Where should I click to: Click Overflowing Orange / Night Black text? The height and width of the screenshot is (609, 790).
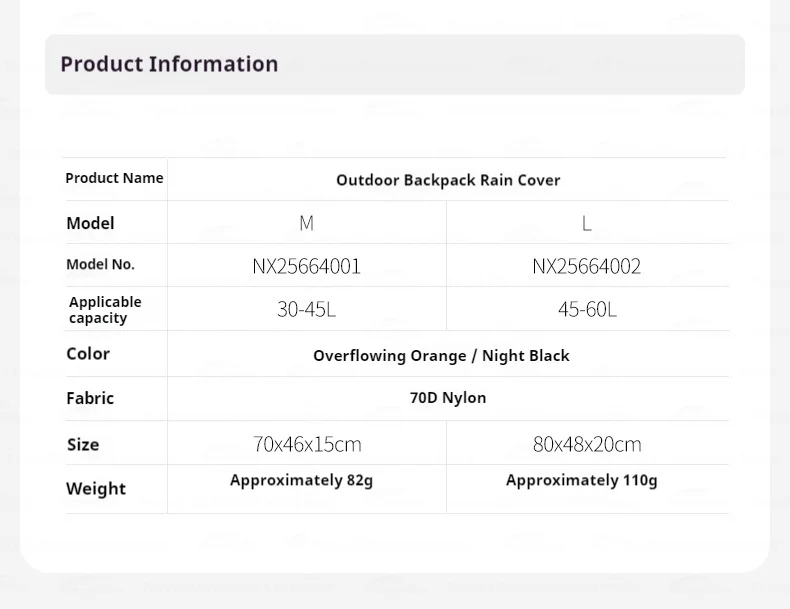(x=441, y=356)
